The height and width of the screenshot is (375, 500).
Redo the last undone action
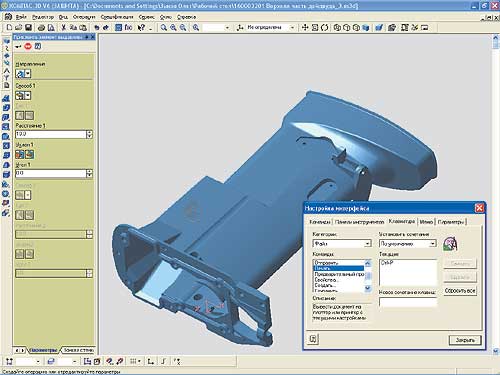point(106,28)
